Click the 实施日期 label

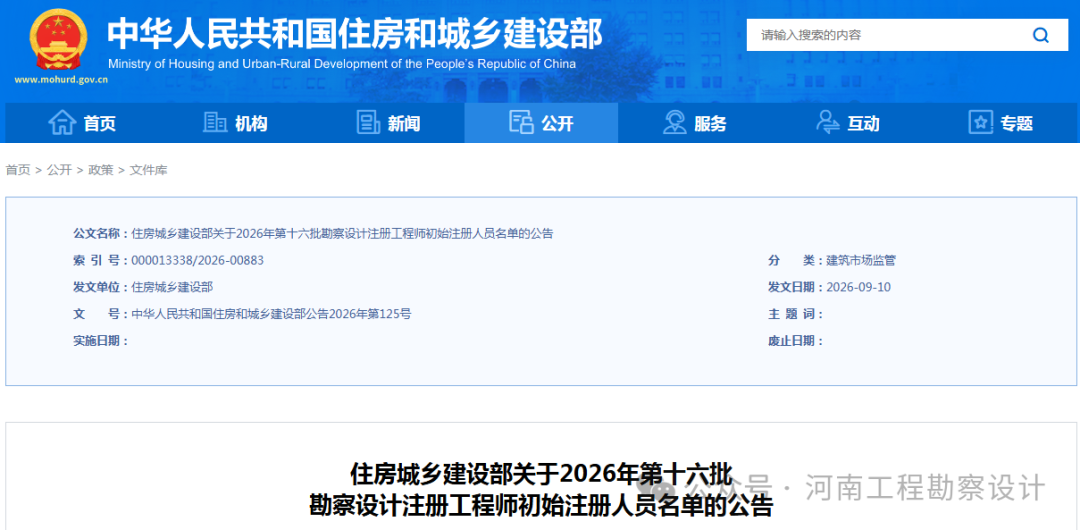coord(101,341)
